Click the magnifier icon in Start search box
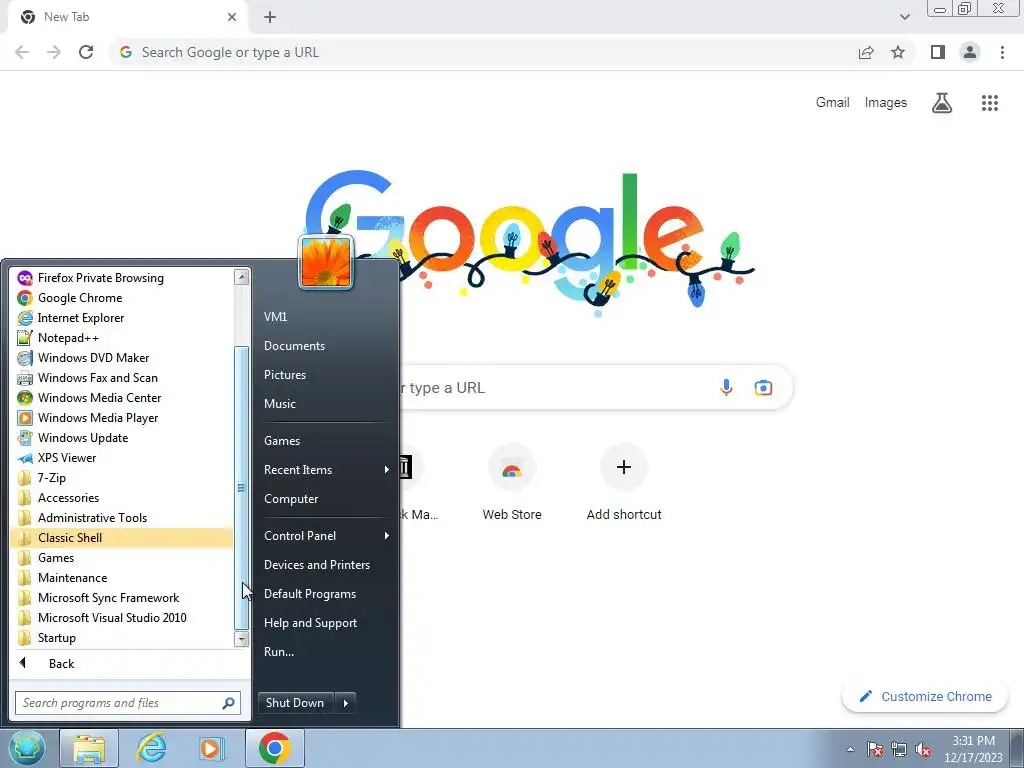The image size is (1024, 768). [229, 703]
